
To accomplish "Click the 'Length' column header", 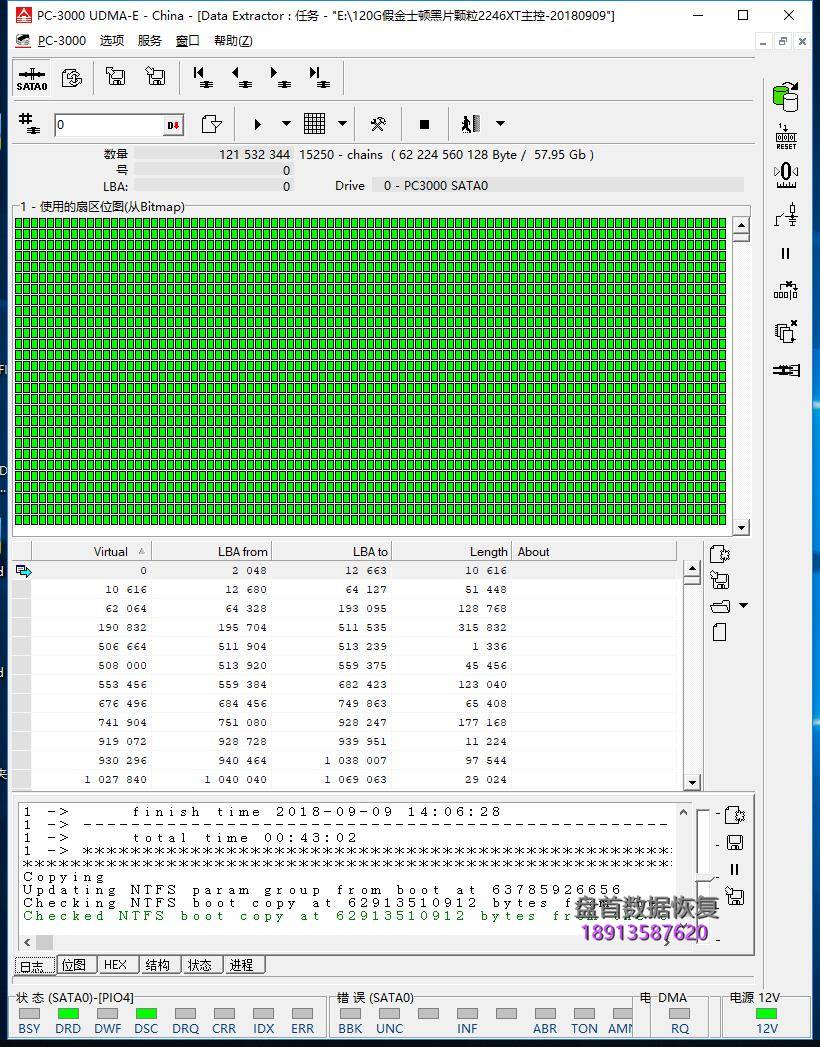I will pos(488,551).
